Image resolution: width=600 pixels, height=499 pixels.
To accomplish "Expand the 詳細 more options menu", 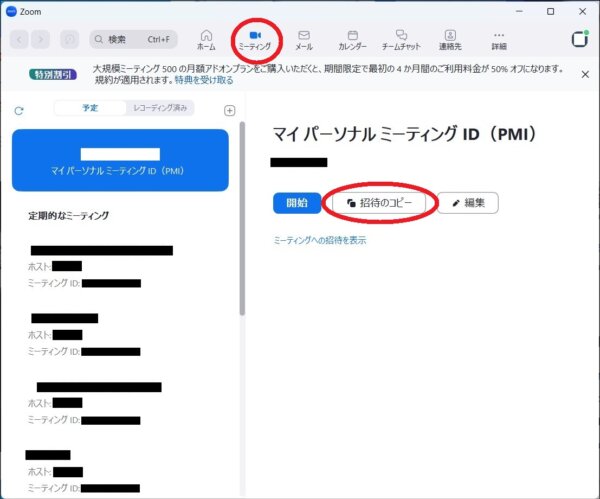I will pos(499,36).
